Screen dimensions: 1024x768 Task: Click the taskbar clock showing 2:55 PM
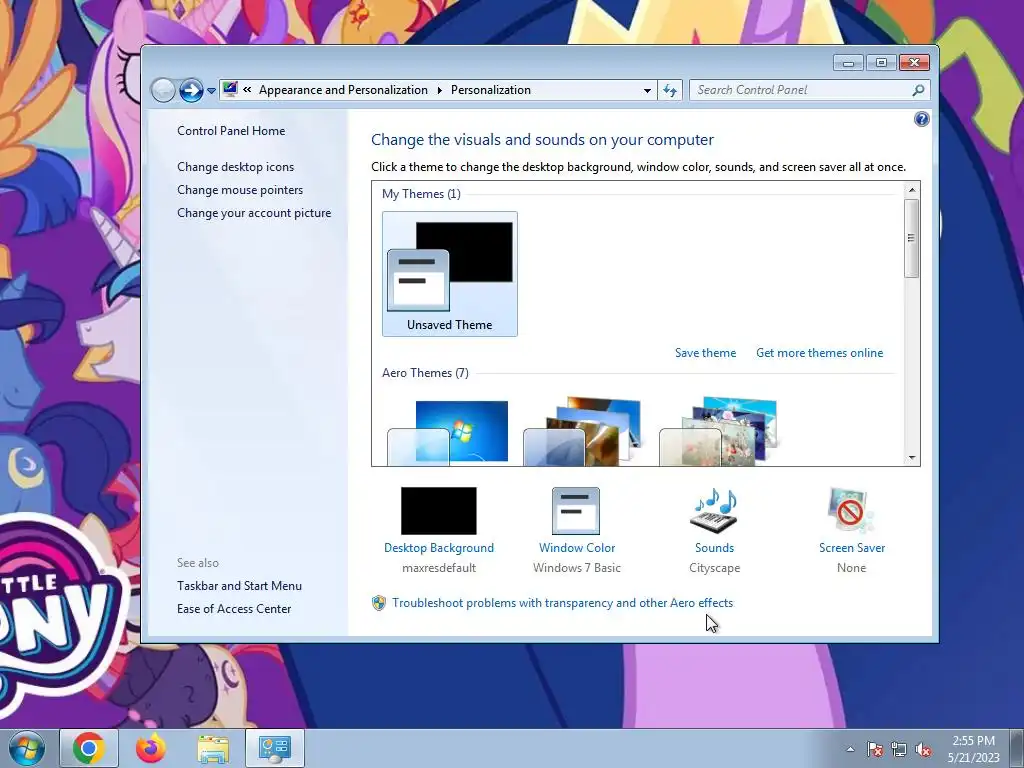973,748
